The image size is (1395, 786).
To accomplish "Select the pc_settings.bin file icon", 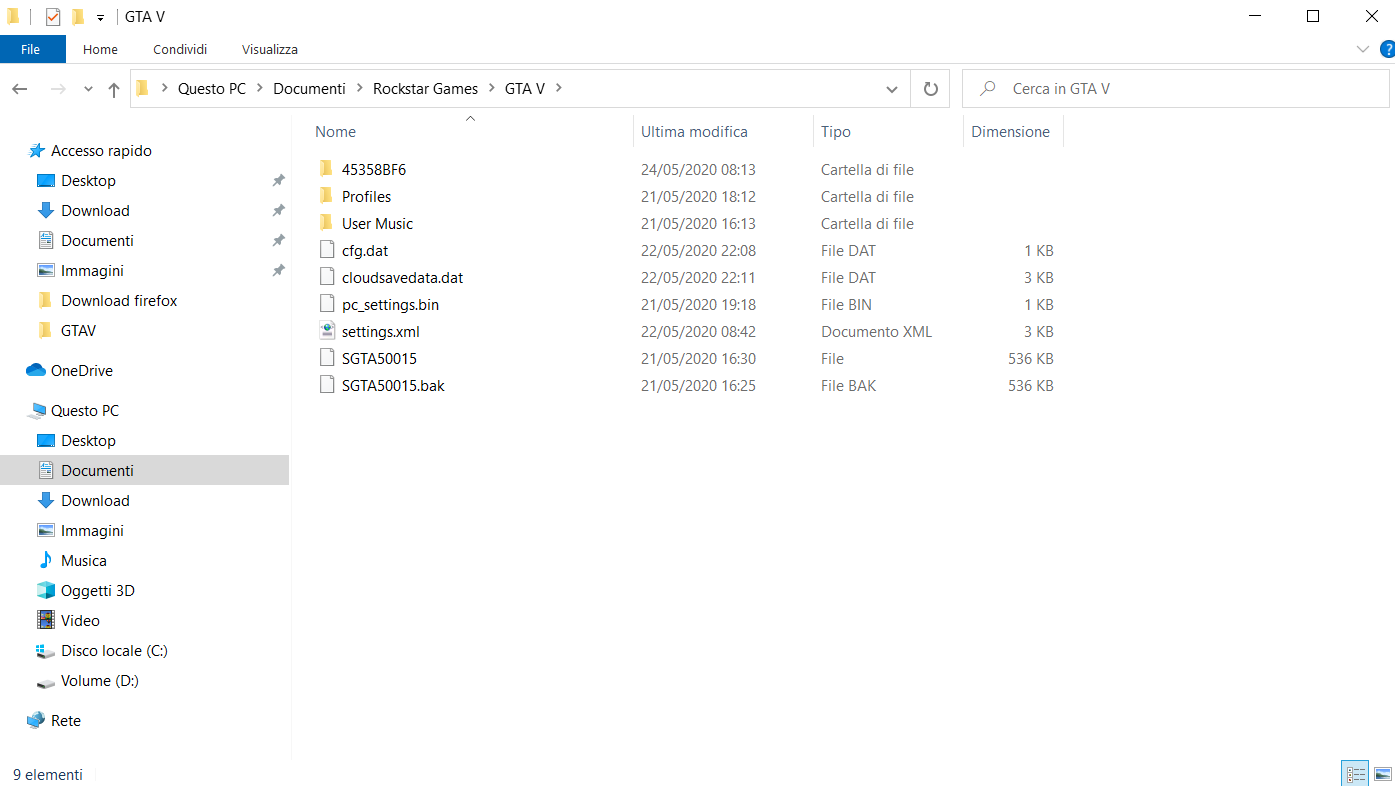I will (x=326, y=305).
